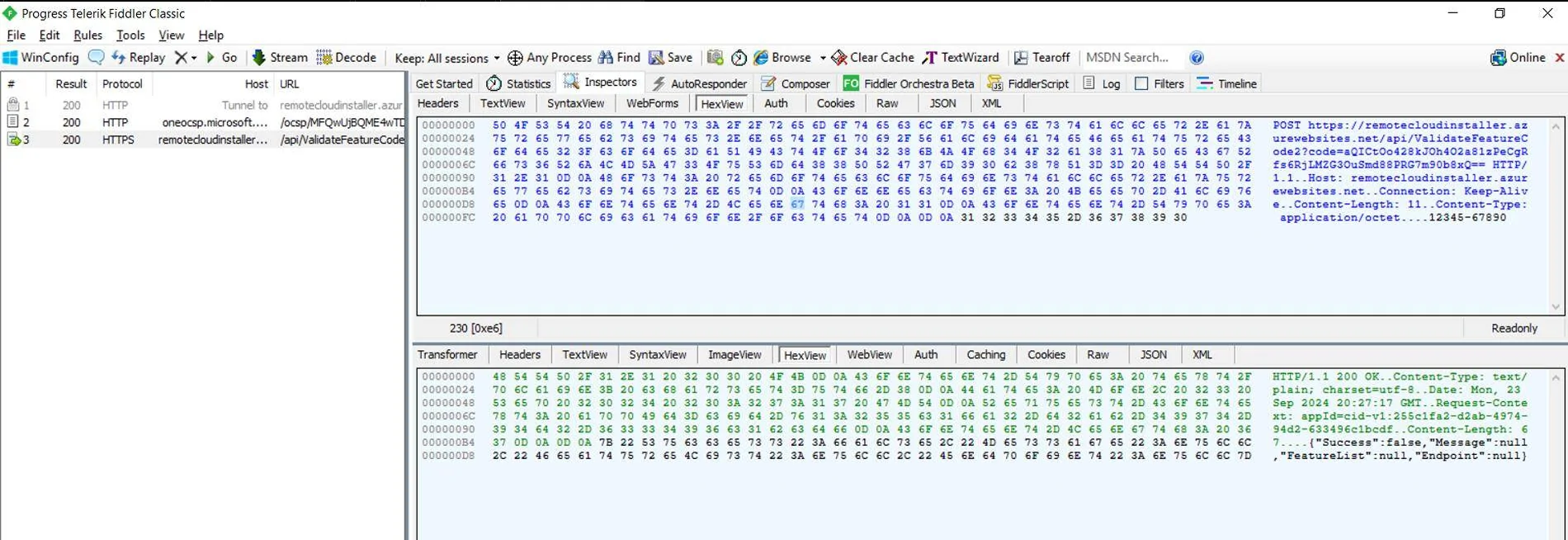
Task: Open the Tools menu
Action: [130, 35]
